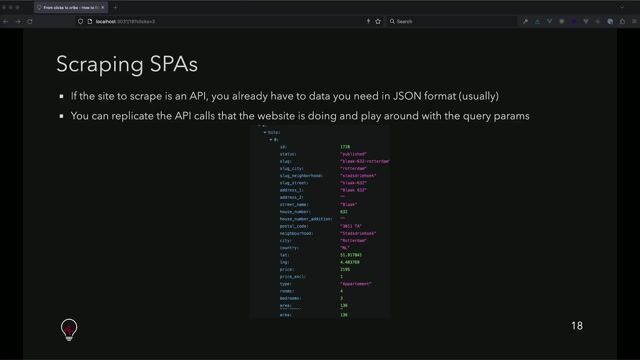Bookmark this page with the star icon

point(378,21)
